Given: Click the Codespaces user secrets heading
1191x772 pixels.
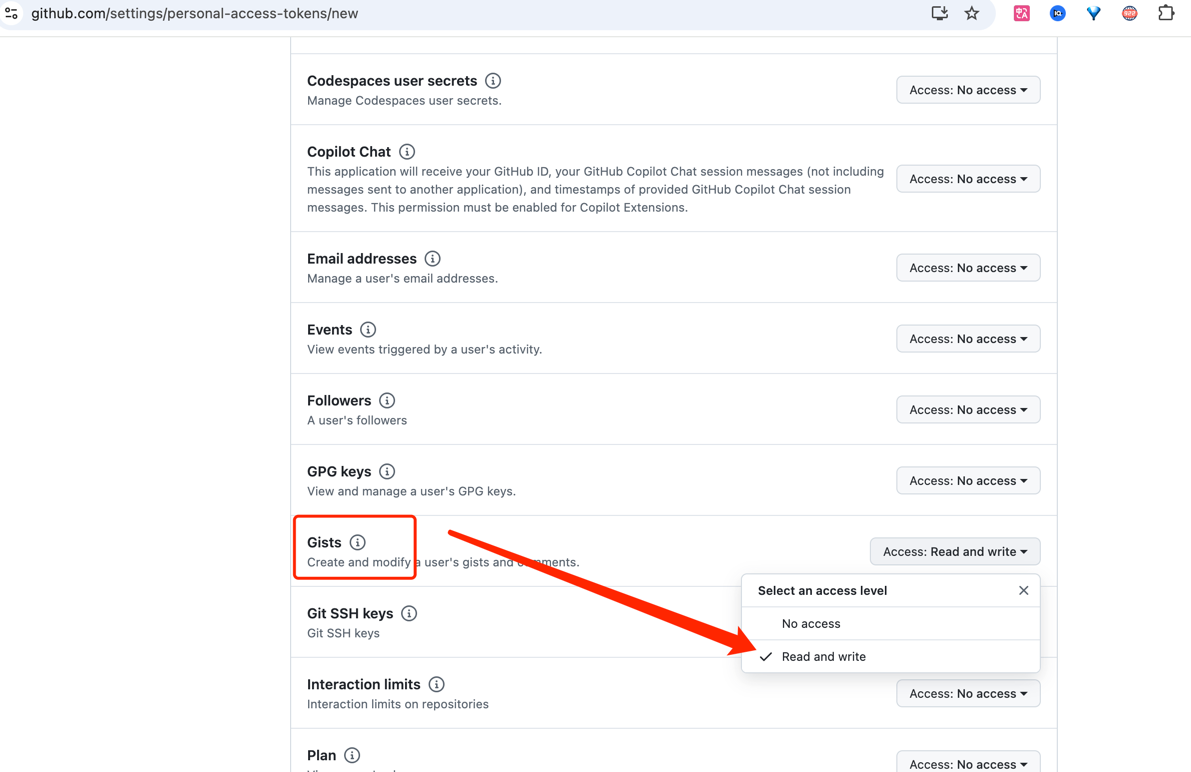Looking at the screenshot, I should (x=392, y=81).
